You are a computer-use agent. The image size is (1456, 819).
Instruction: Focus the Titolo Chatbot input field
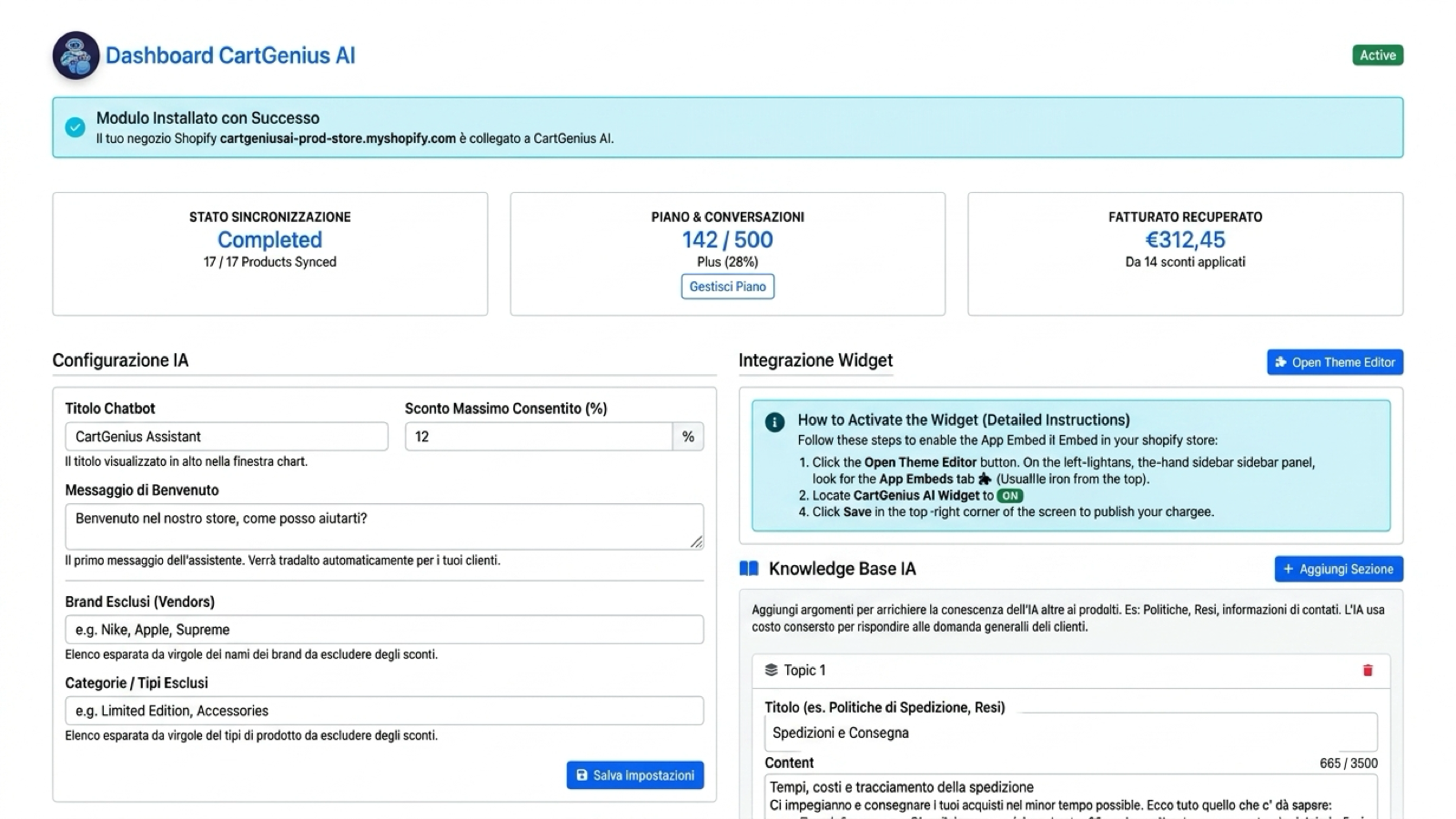[227, 437]
